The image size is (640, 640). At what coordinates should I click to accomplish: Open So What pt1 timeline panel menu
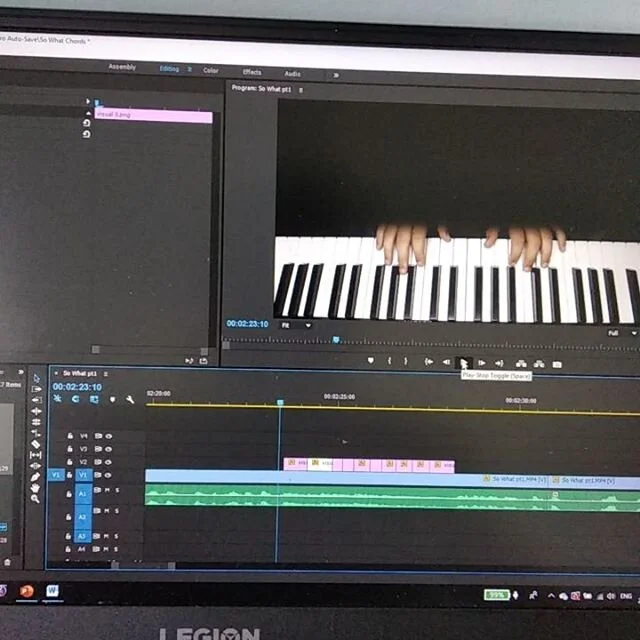106,374
